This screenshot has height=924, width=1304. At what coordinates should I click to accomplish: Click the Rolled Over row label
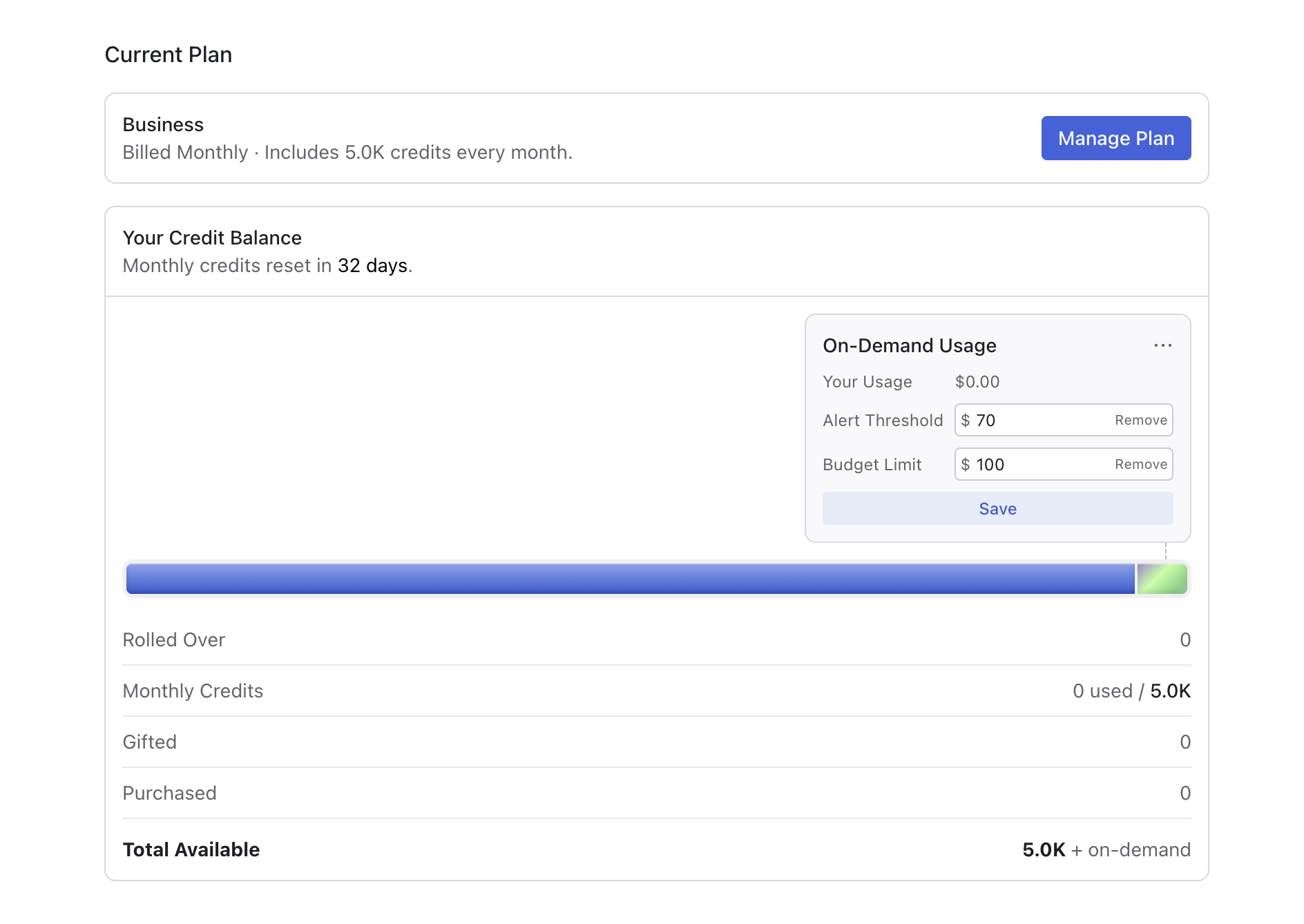174,639
